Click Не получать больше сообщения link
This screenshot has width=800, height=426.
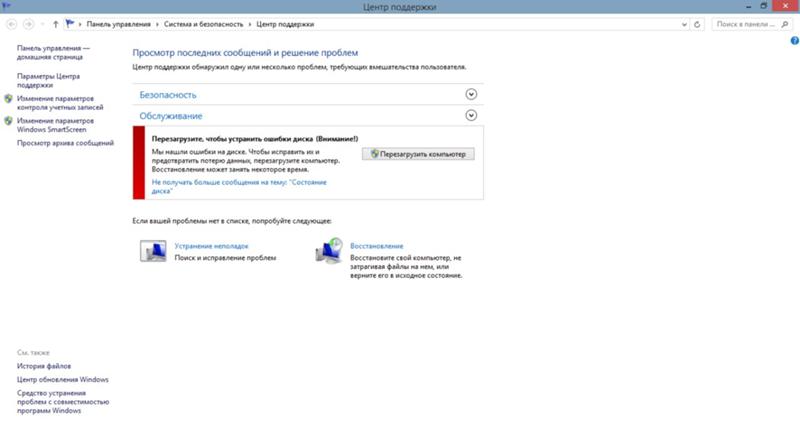[x=239, y=187]
